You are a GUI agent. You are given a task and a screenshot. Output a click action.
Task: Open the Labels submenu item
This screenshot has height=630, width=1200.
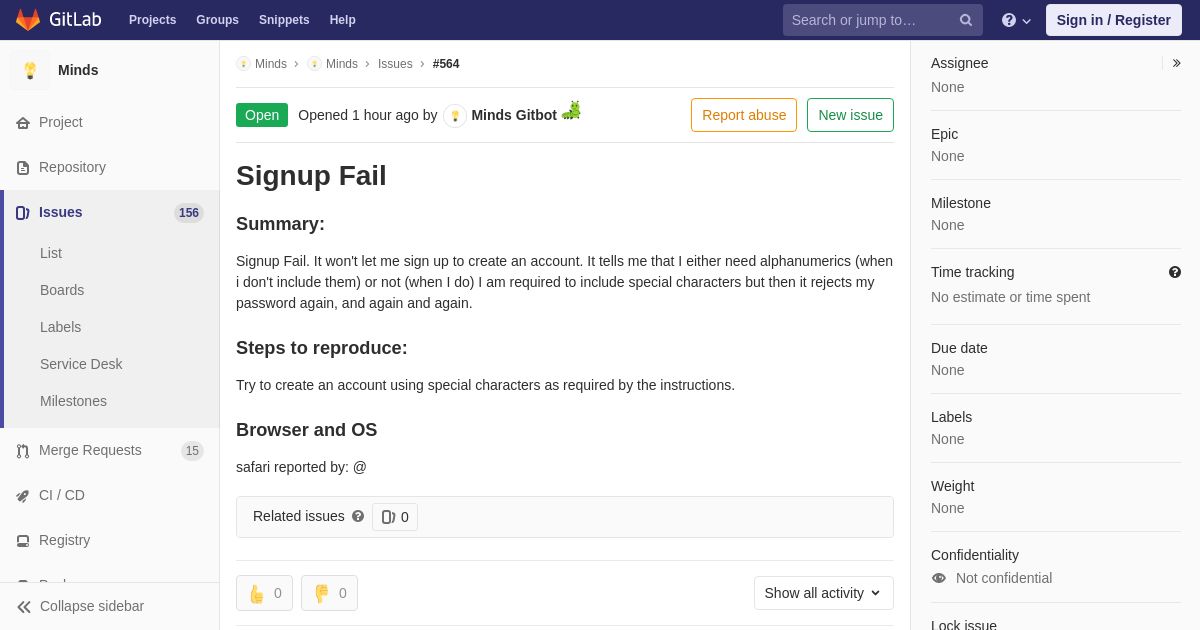pyautogui.click(x=60, y=327)
